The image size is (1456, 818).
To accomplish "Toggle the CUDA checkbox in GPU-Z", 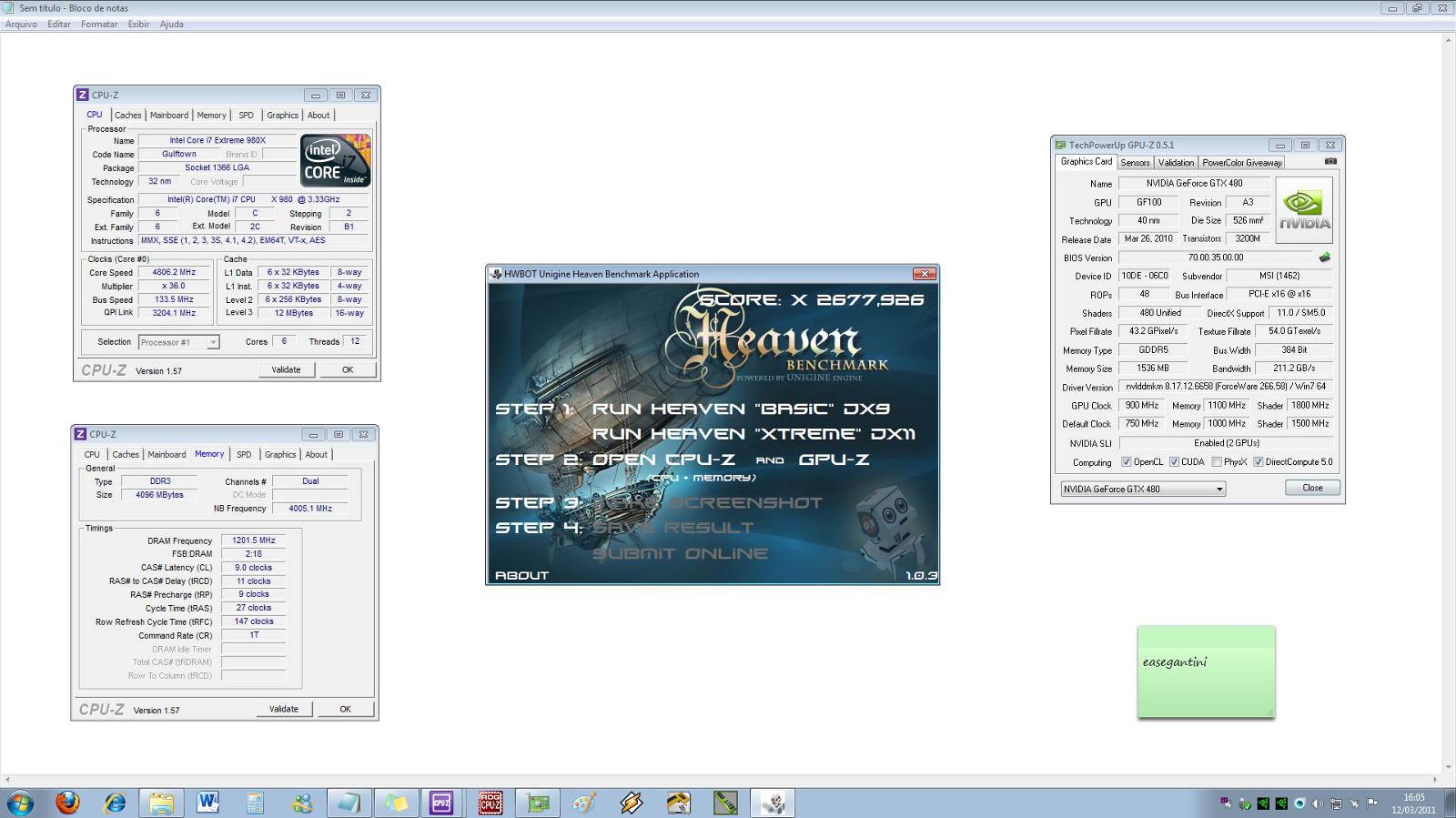I will pos(1174,461).
